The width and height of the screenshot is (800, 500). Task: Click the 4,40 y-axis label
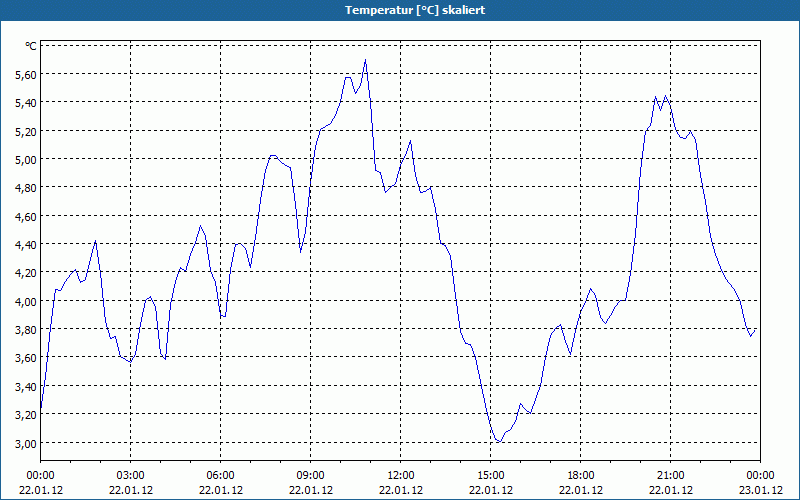click(x=27, y=244)
